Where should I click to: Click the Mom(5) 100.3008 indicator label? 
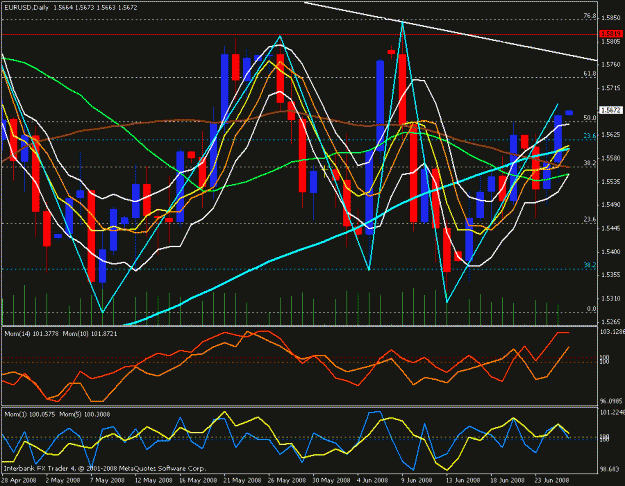coord(85,415)
